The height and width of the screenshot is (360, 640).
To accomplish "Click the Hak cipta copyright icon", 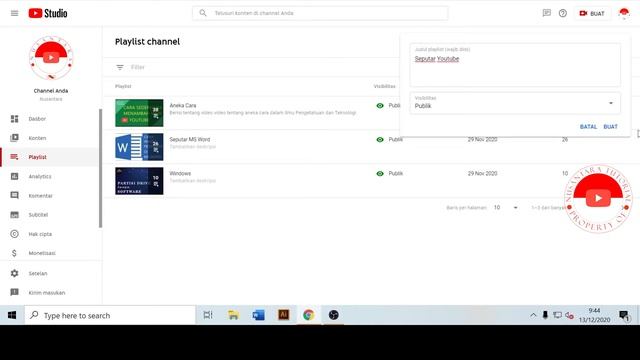I will [14, 234].
